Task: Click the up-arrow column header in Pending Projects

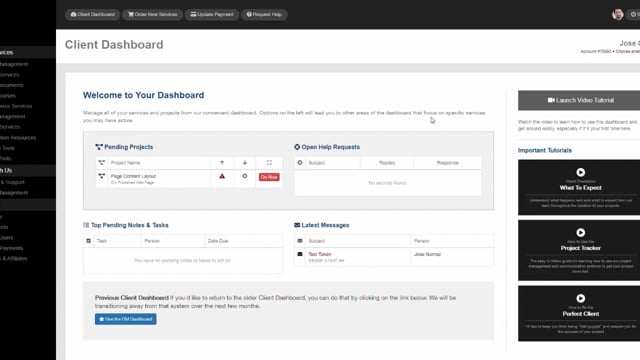Action: 222,162
